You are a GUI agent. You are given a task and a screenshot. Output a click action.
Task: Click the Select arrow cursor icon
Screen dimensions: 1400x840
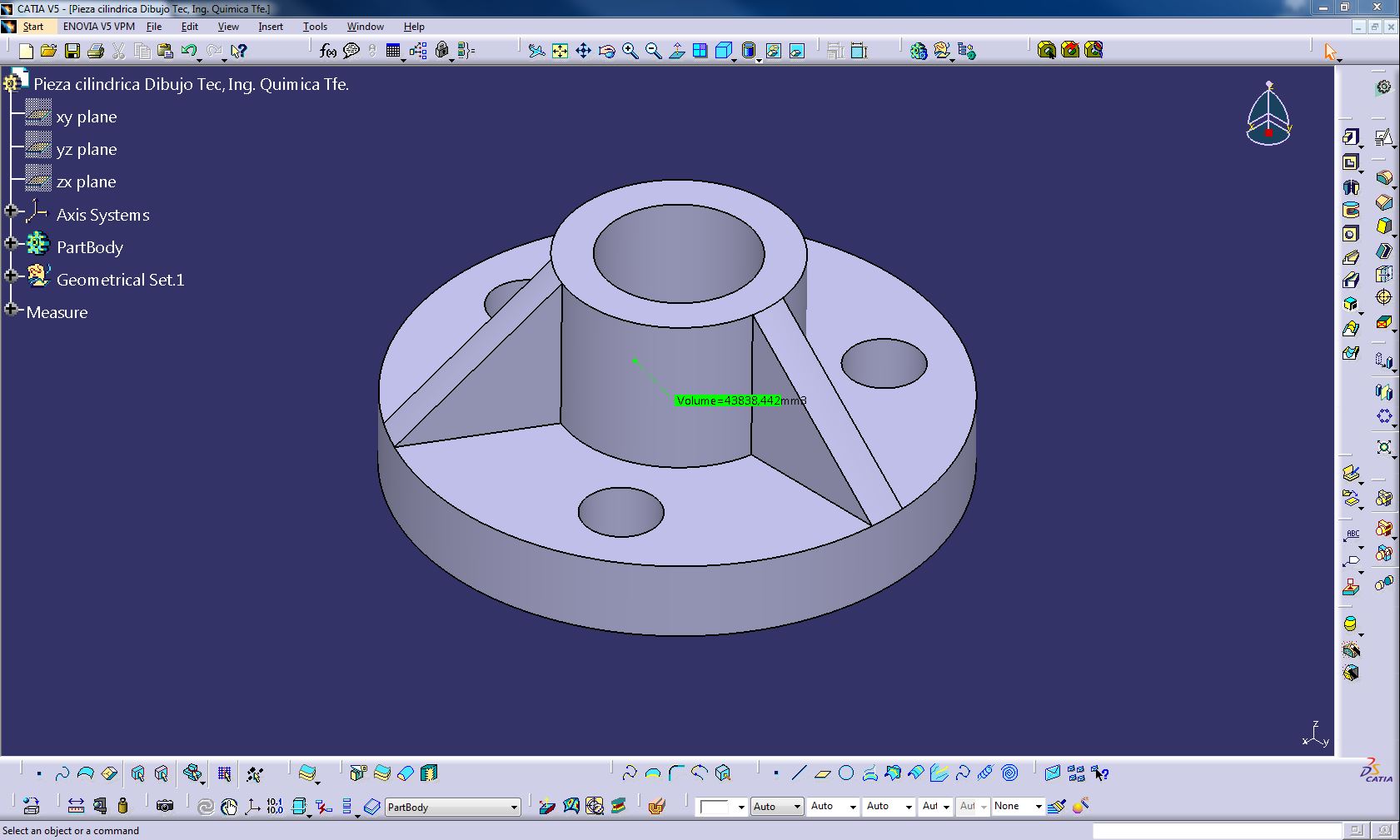1331,52
